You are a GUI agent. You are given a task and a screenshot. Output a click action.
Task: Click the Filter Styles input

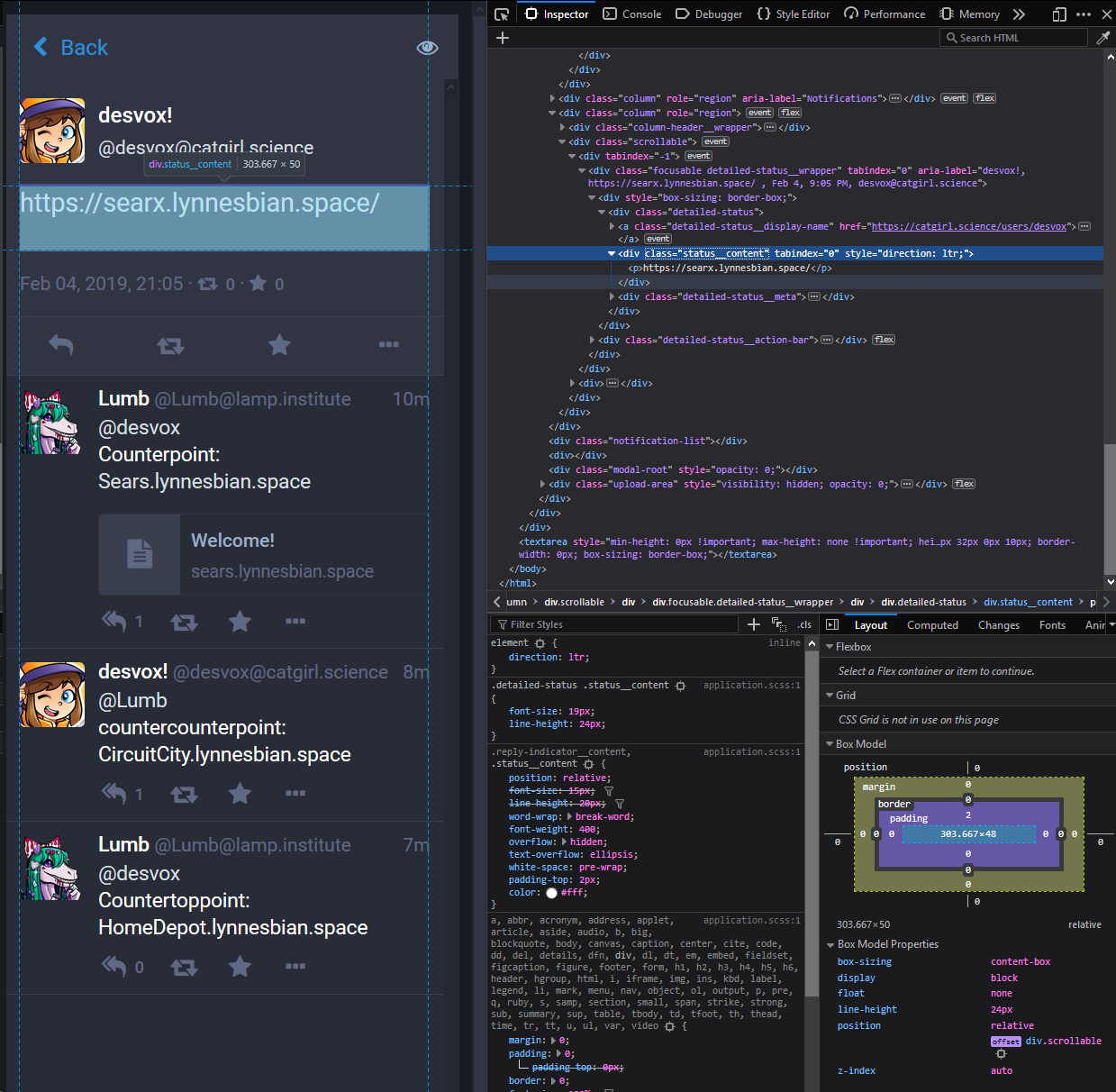click(x=615, y=624)
